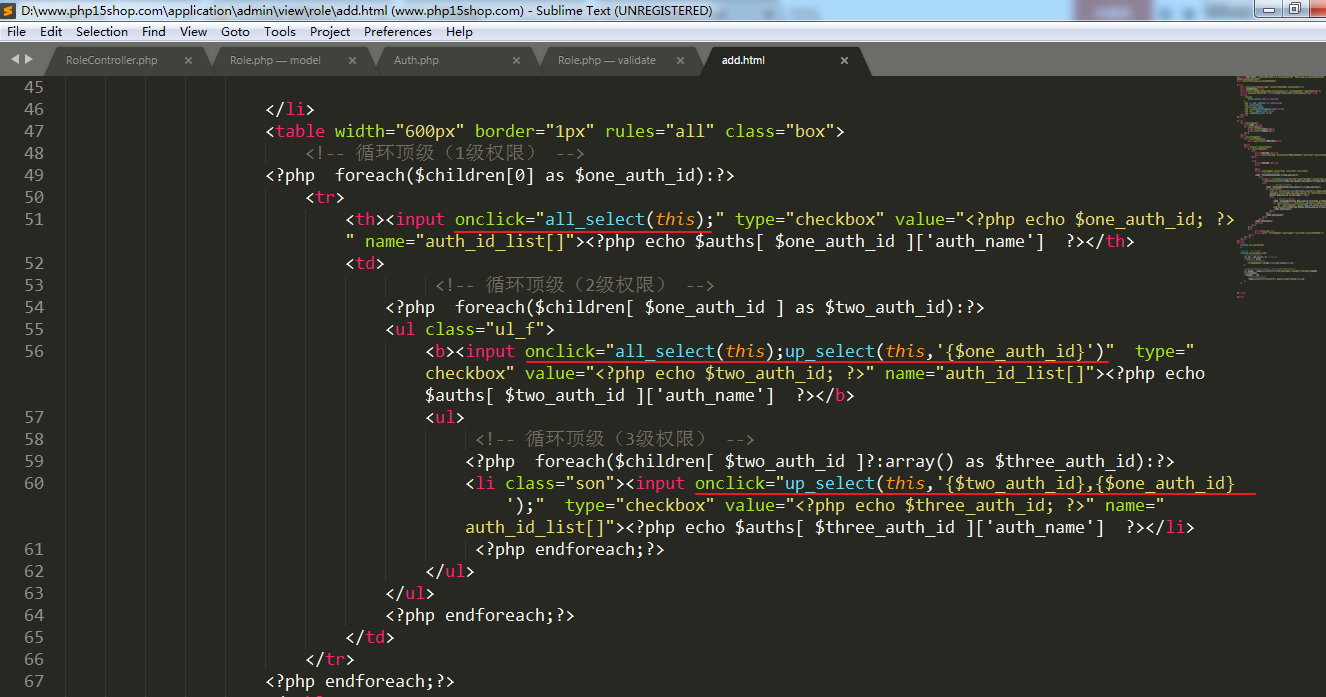
Task: Click the left tab-scroll arrow
Action: point(15,60)
